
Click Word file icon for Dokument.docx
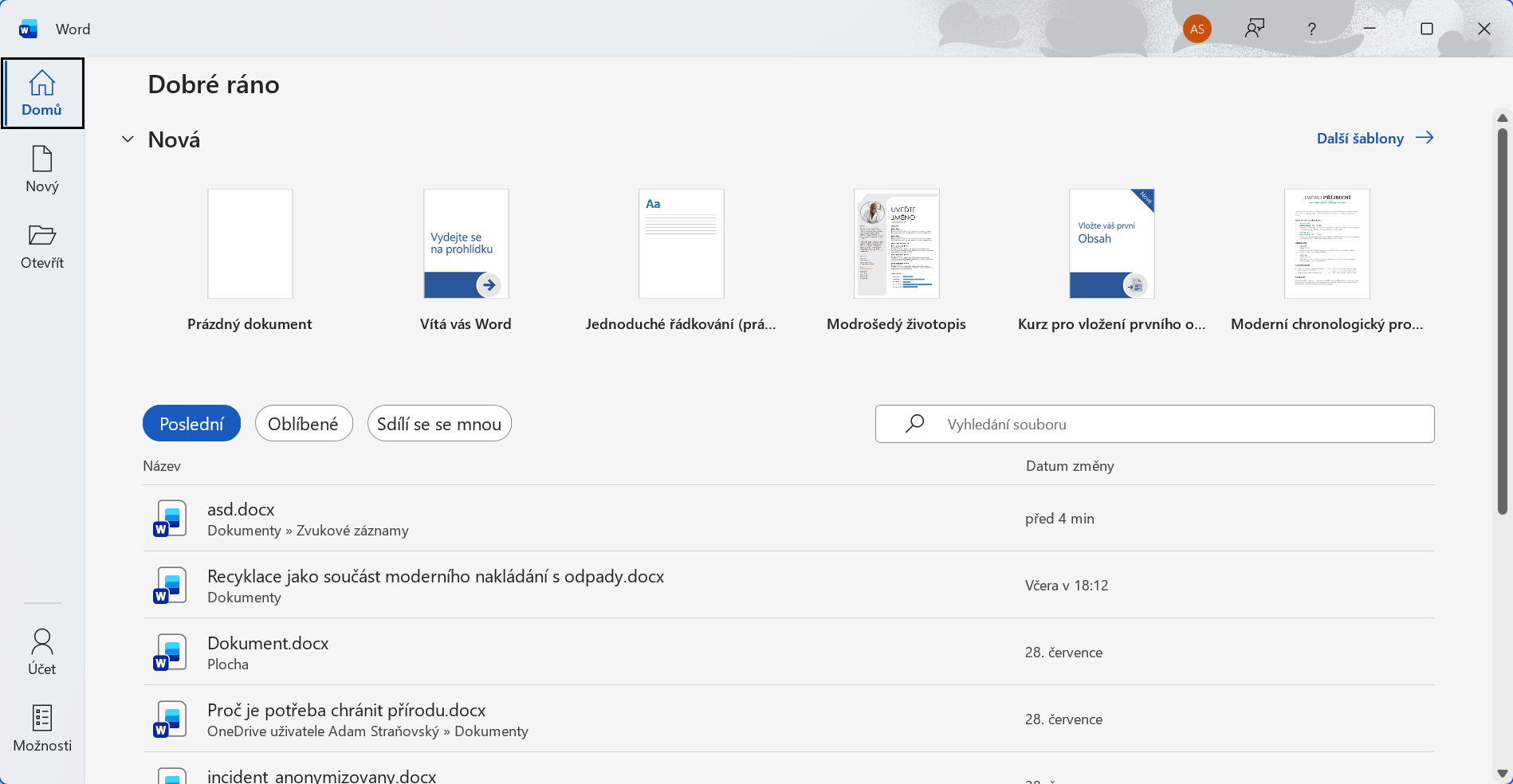pyautogui.click(x=171, y=653)
